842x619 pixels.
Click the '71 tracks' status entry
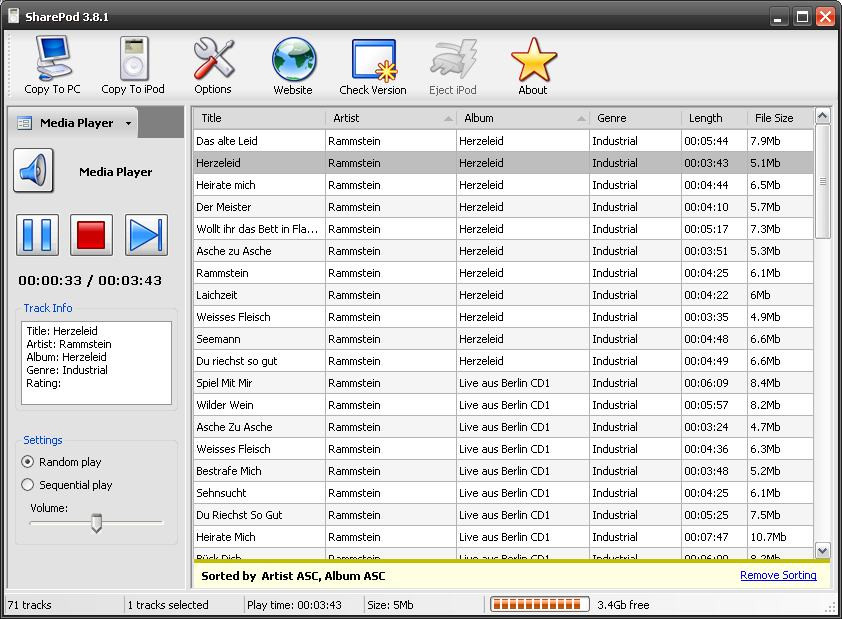tap(30, 605)
